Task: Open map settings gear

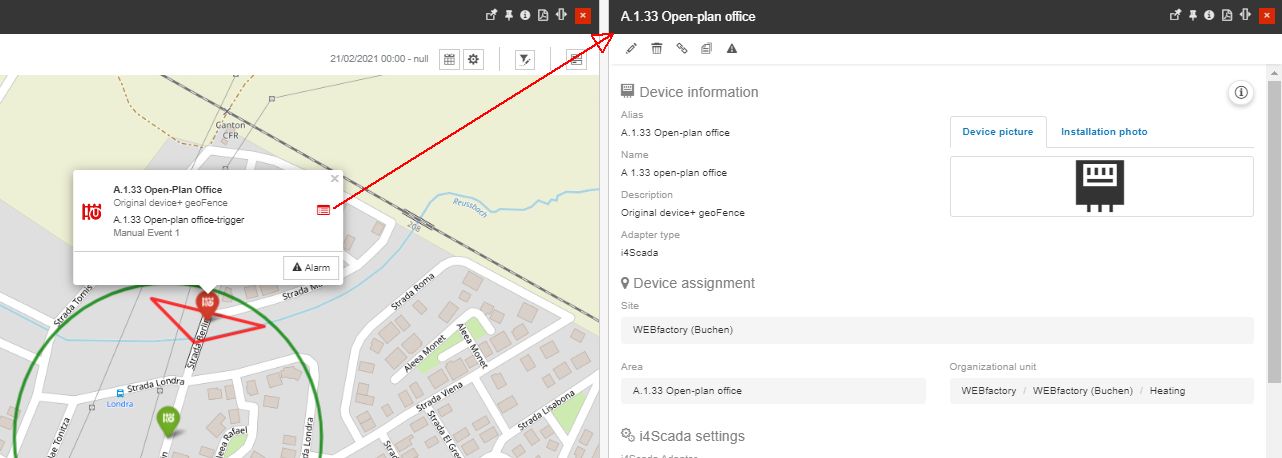Action: (474, 59)
